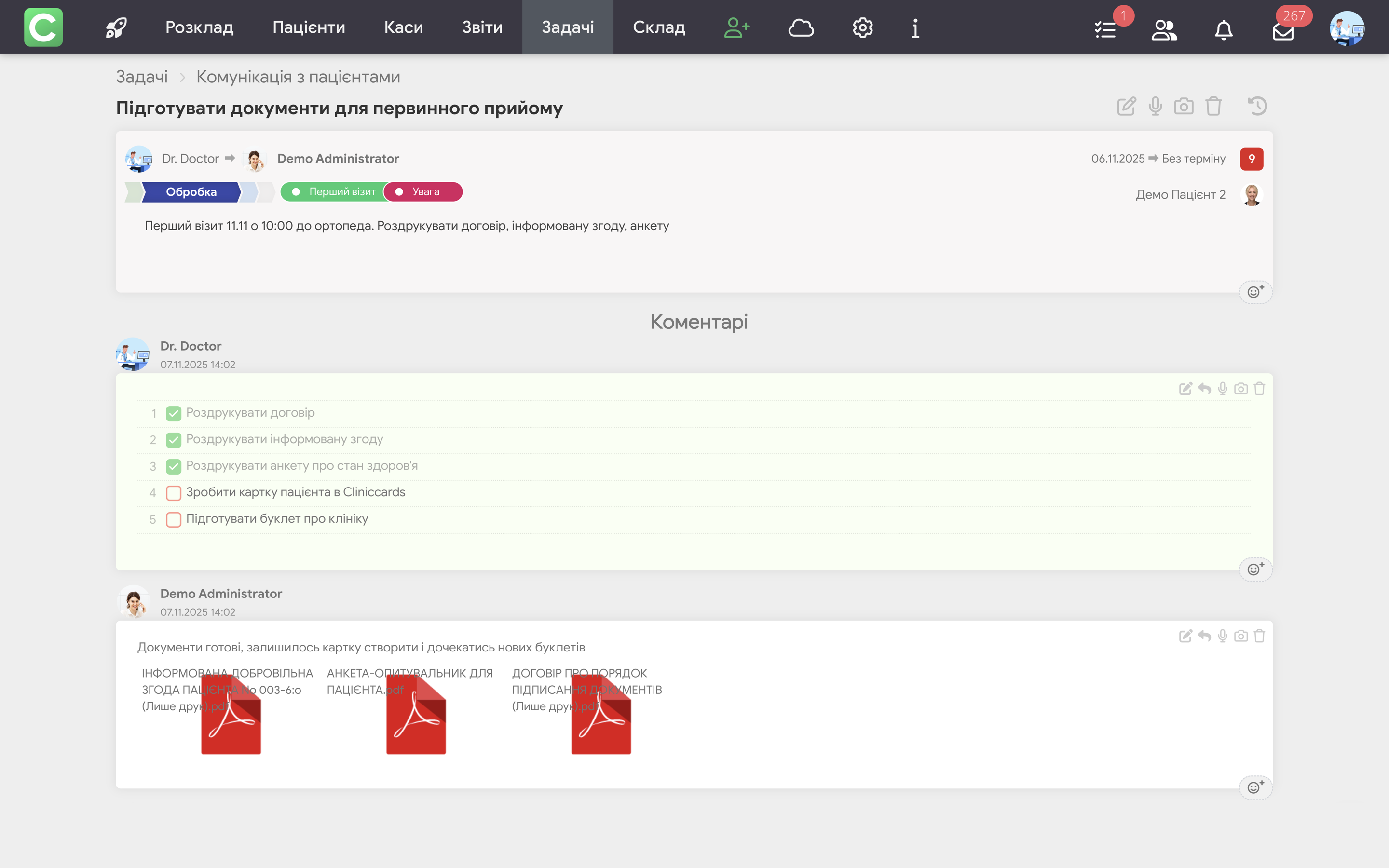Check "Підготувати буклет про клініку" item
This screenshot has height=868, width=1389.
click(x=173, y=519)
